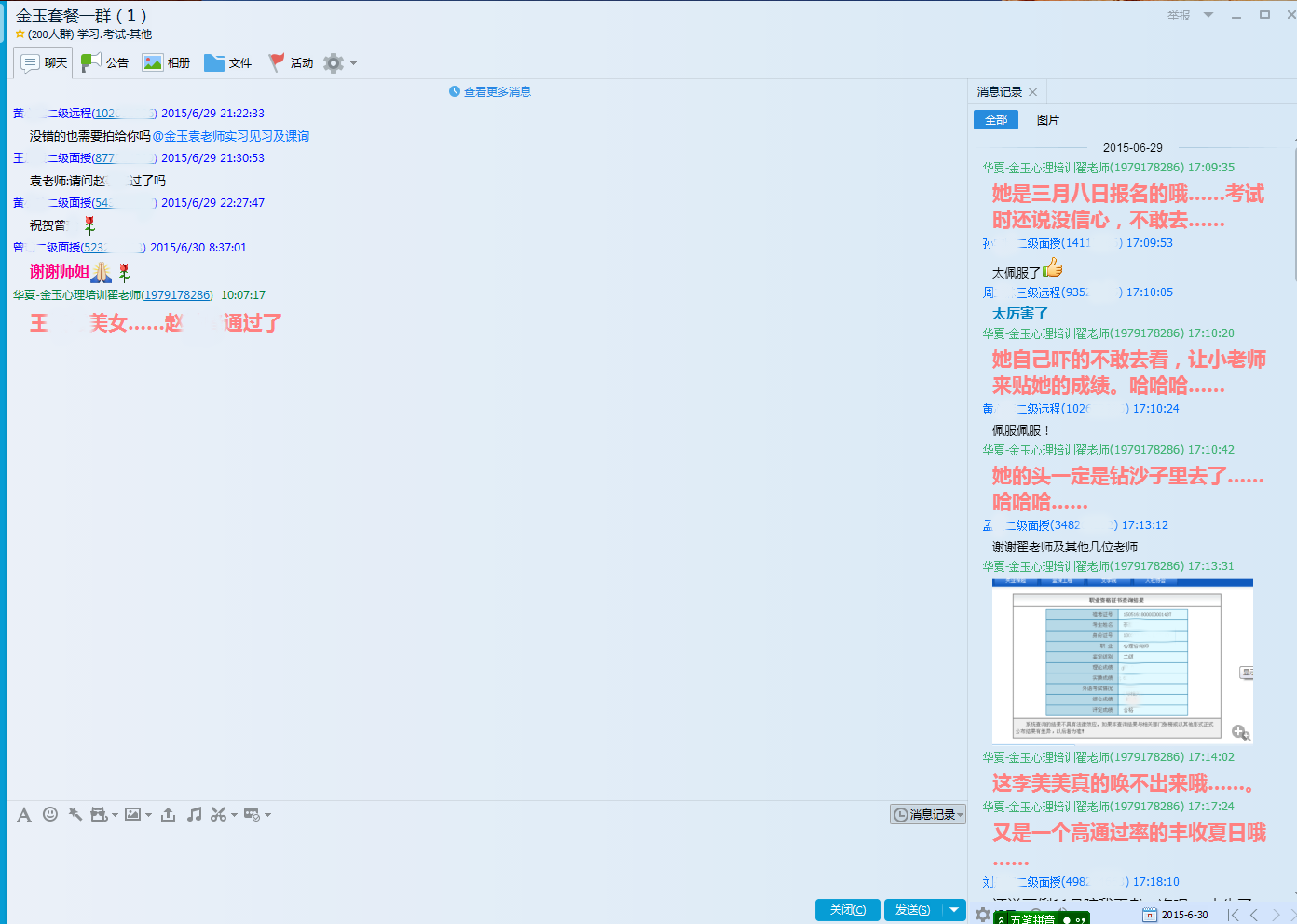Click the send image icon
The image size is (1297, 924).
pos(133,814)
